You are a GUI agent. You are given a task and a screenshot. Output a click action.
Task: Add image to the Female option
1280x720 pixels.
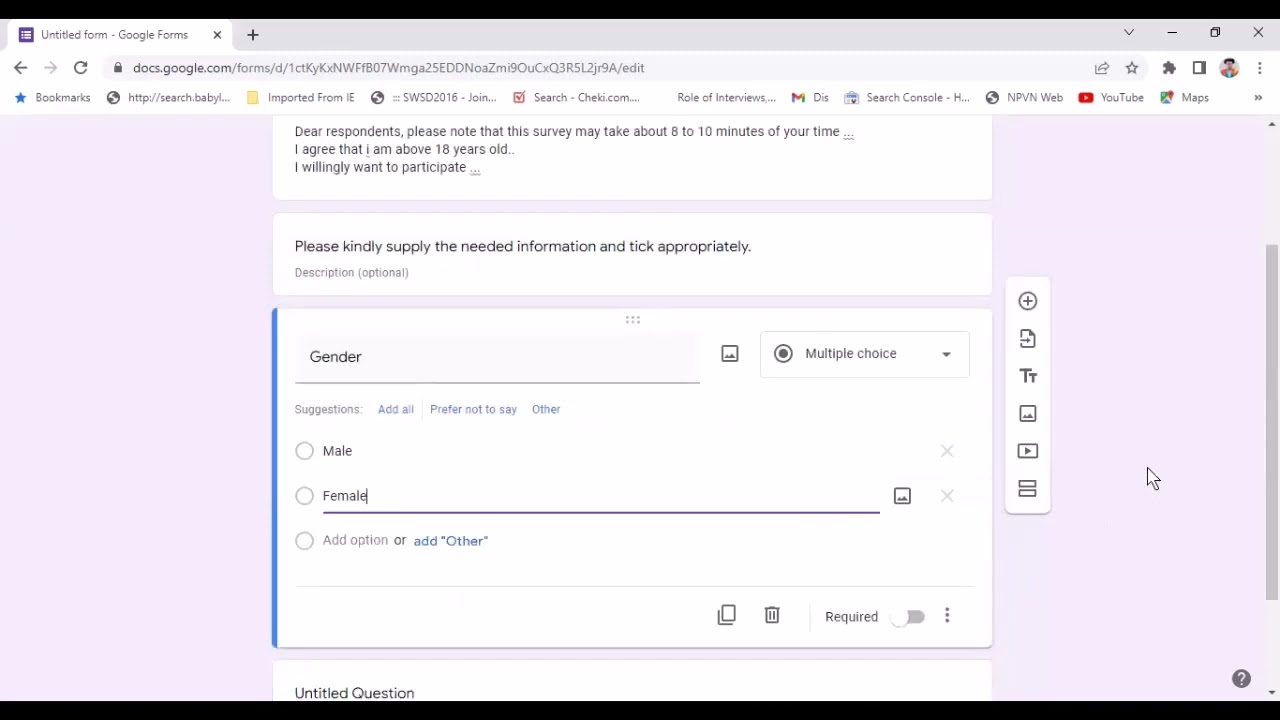pyautogui.click(x=902, y=496)
